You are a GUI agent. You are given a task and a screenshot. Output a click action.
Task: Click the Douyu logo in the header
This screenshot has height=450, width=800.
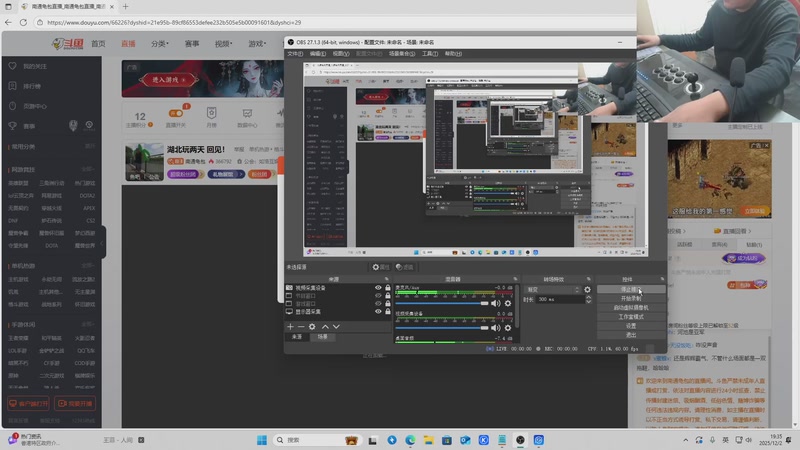(67, 44)
